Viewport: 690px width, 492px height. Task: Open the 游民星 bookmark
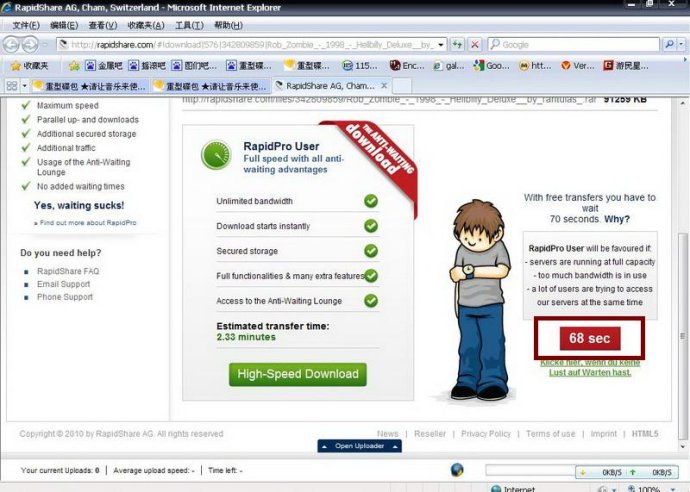626,66
